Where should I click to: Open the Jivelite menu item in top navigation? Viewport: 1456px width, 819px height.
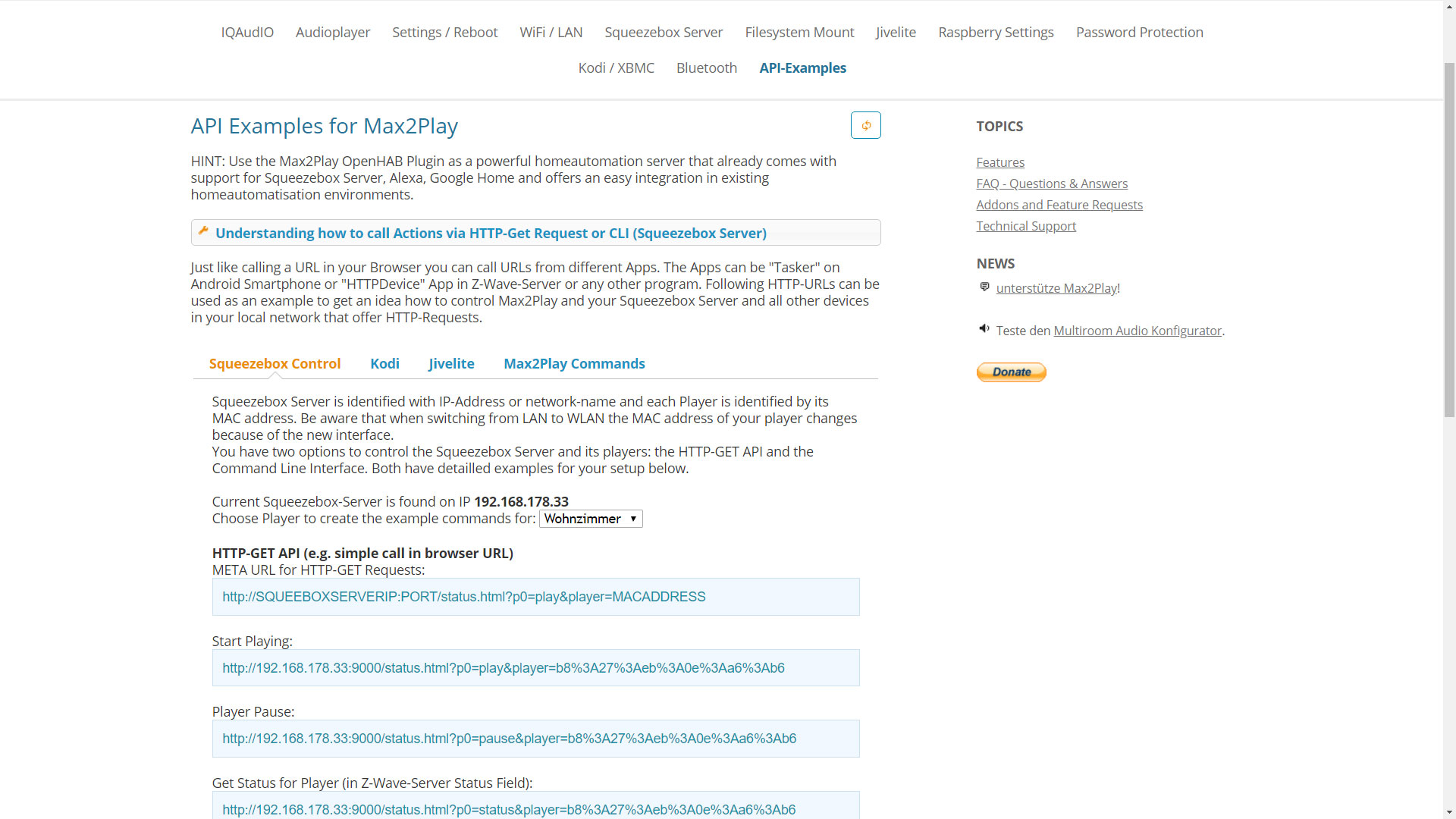click(x=896, y=32)
